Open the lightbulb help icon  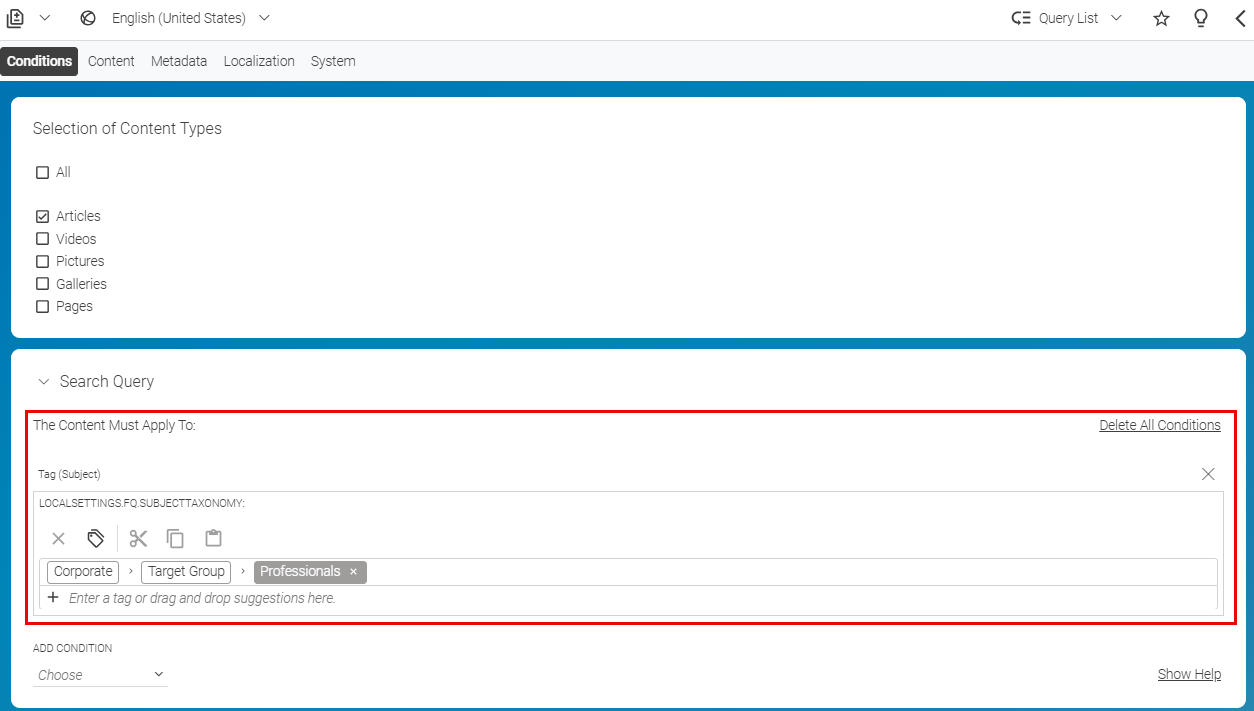[x=1201, y=18]
